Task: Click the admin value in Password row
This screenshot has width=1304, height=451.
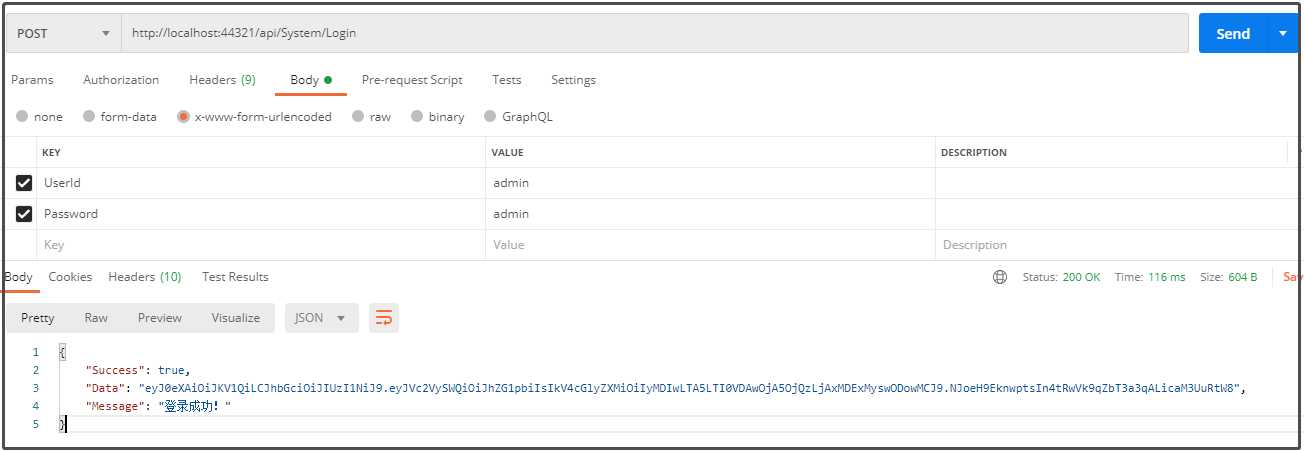Action: click(511, 214)
